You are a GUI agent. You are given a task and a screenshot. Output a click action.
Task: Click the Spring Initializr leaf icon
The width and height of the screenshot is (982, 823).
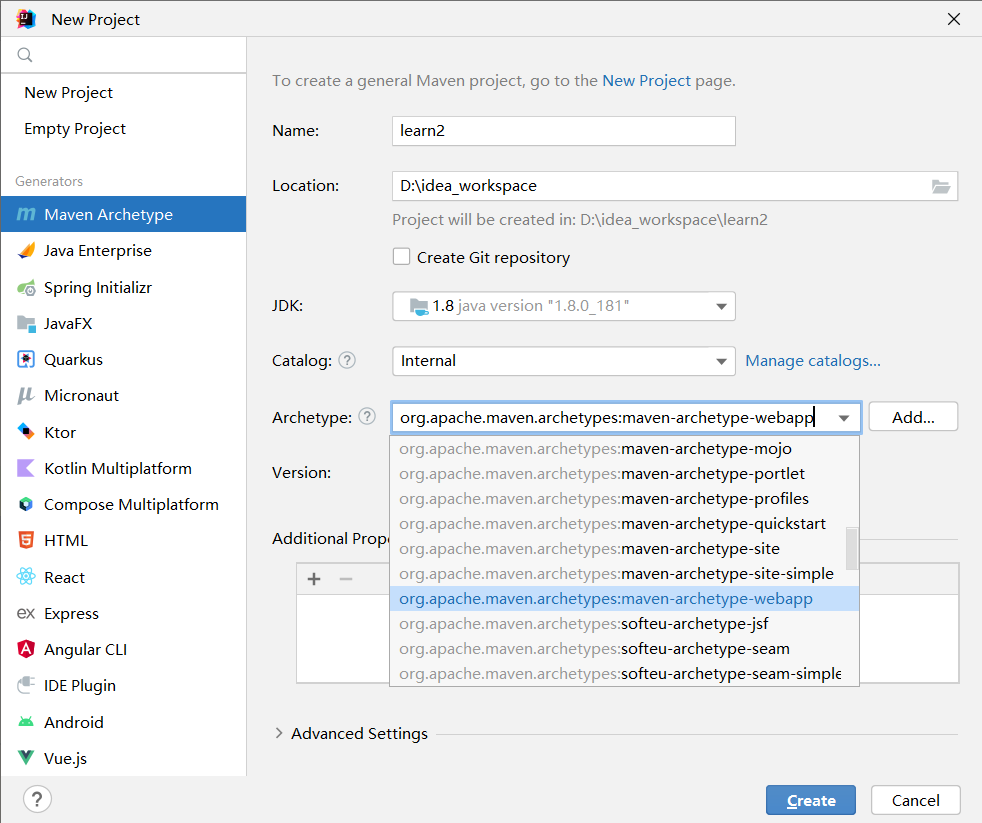pyautogui.click(x=26, y=288)
